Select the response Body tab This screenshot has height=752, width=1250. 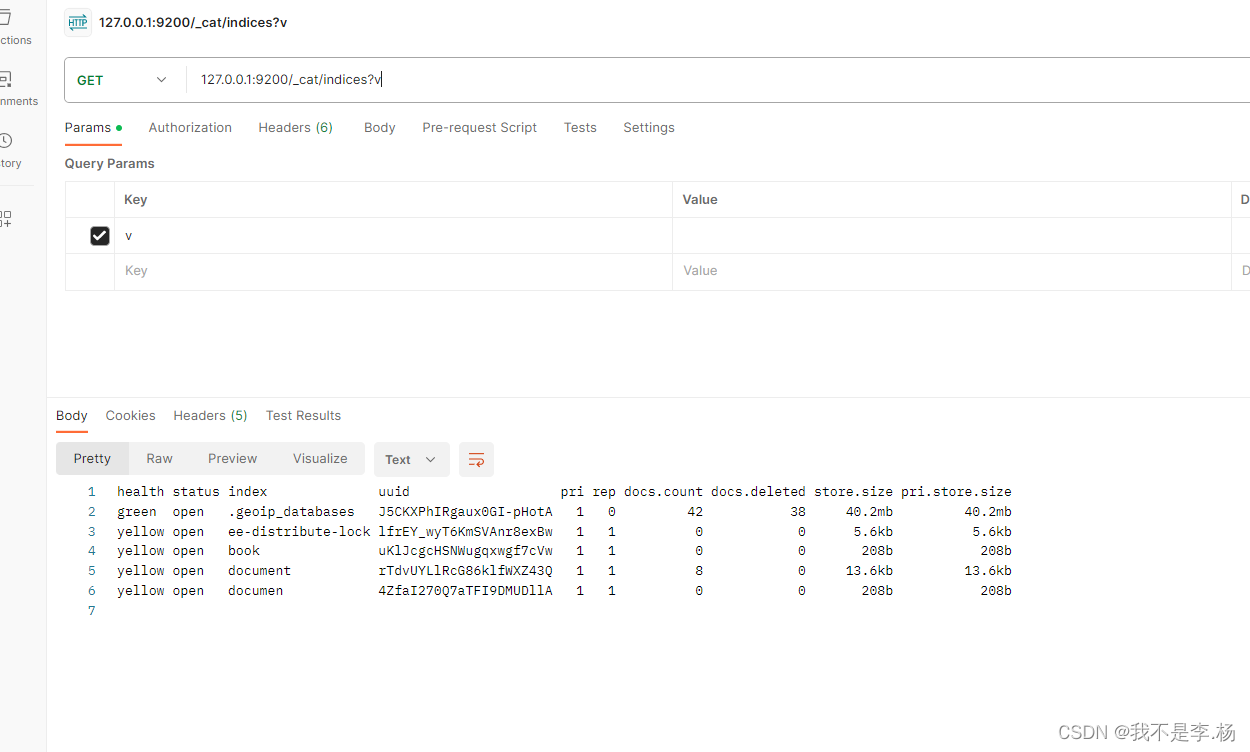(x=72, y=416)
